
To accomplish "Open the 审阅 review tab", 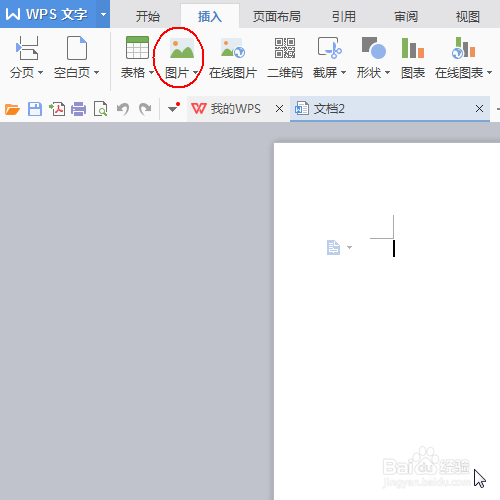I will 406,16.
